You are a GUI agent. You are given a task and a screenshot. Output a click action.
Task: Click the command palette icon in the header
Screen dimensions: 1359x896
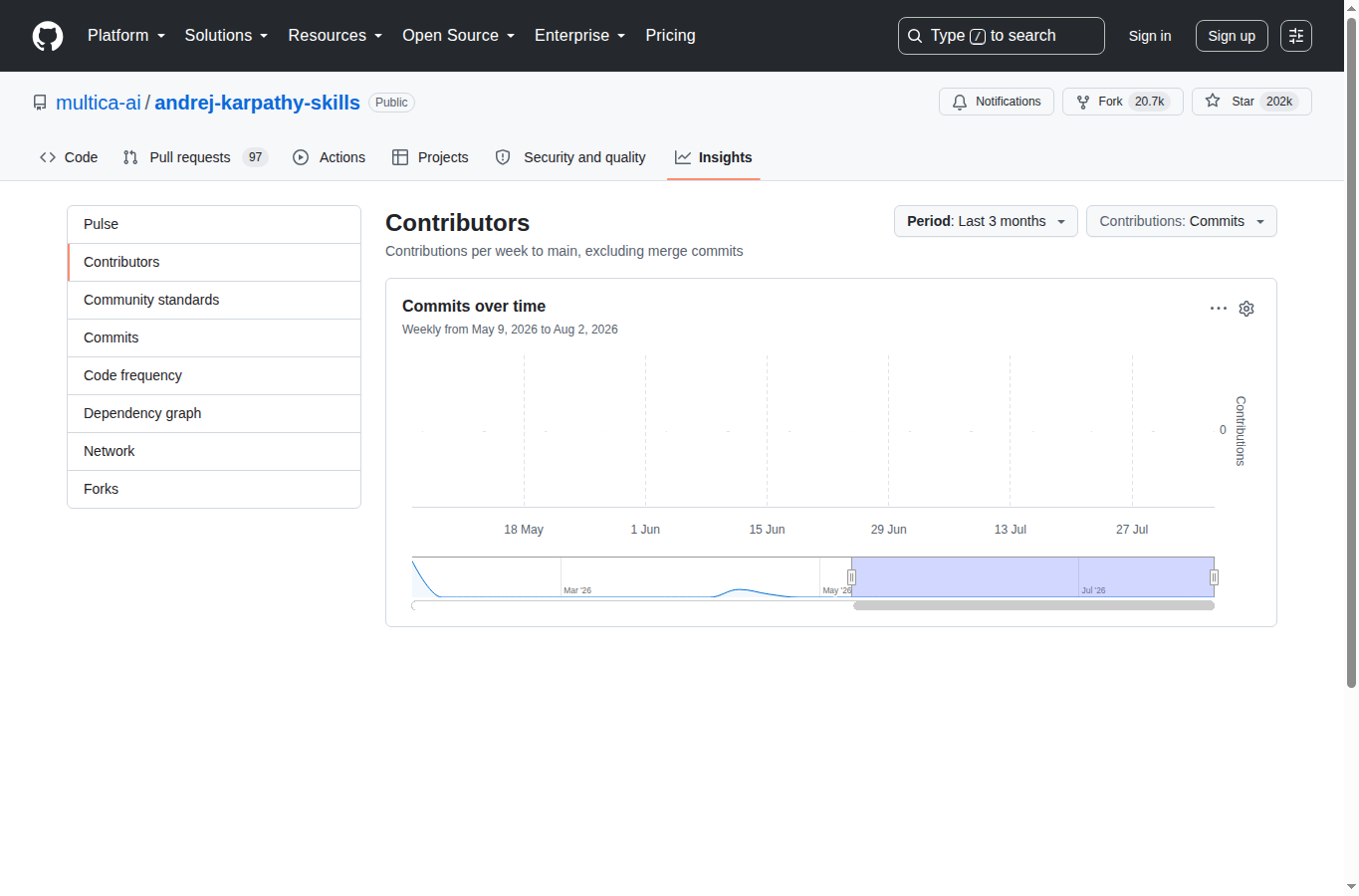pos(1295,36)
